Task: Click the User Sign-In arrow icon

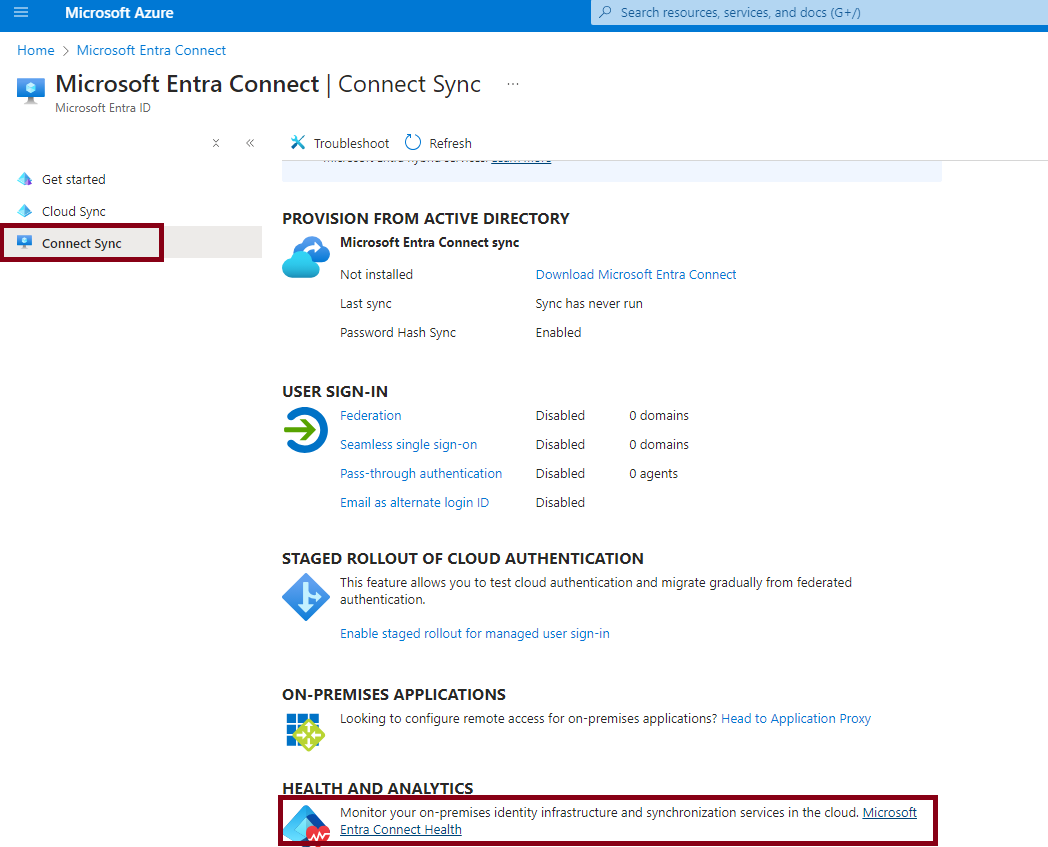Action: point(305,430)
